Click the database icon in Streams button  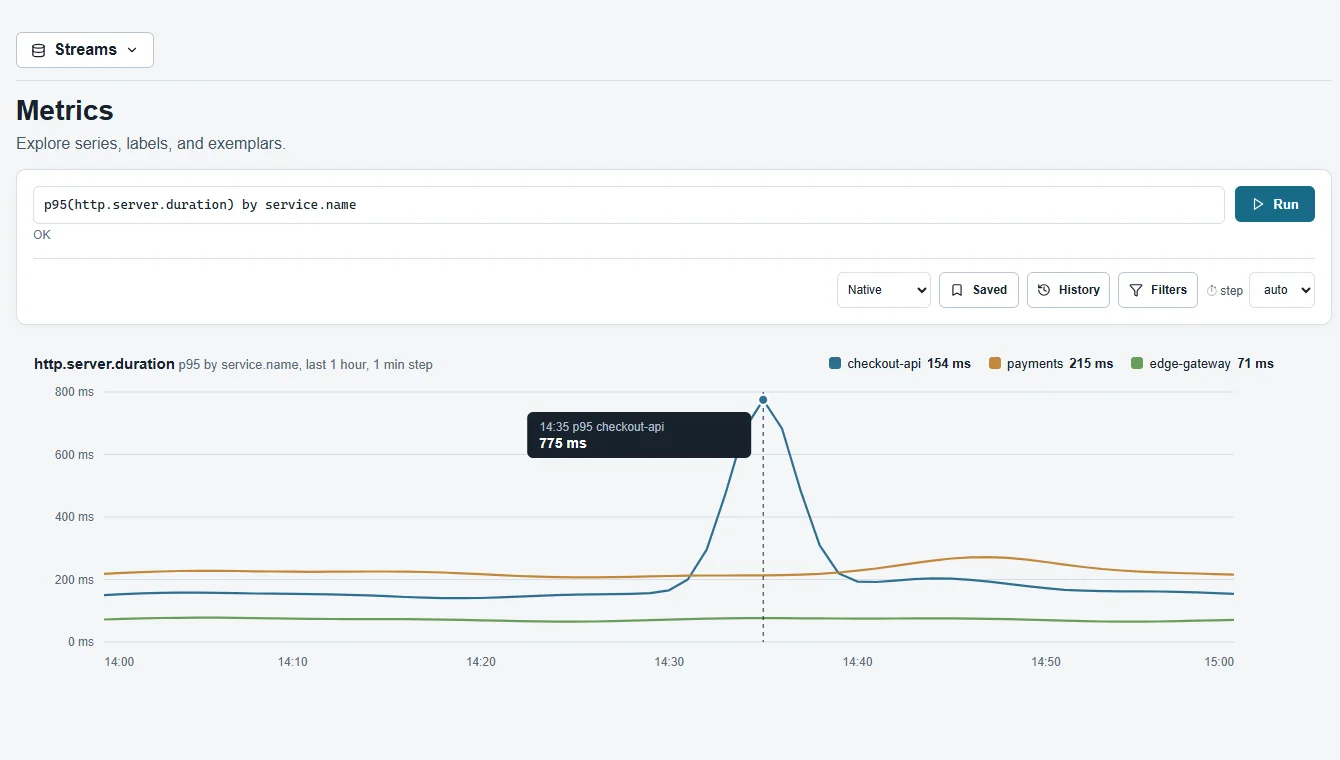pos(39,50)
